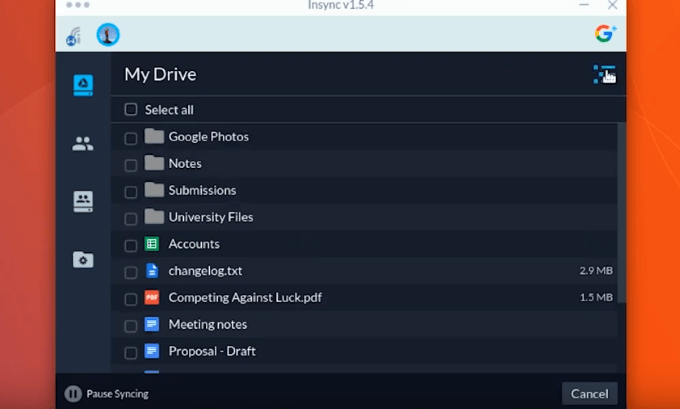This screenshot has width=680, height=409.
Task: Click the Google Photos folder icon
Action: [x=154, y=136]
